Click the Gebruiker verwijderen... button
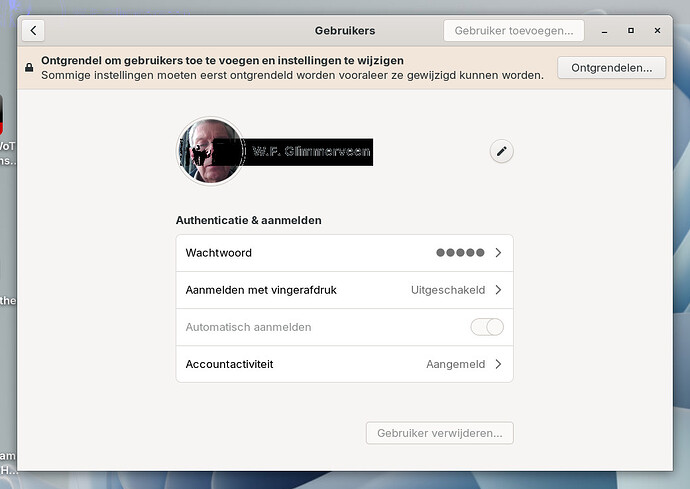 point(440,433)
